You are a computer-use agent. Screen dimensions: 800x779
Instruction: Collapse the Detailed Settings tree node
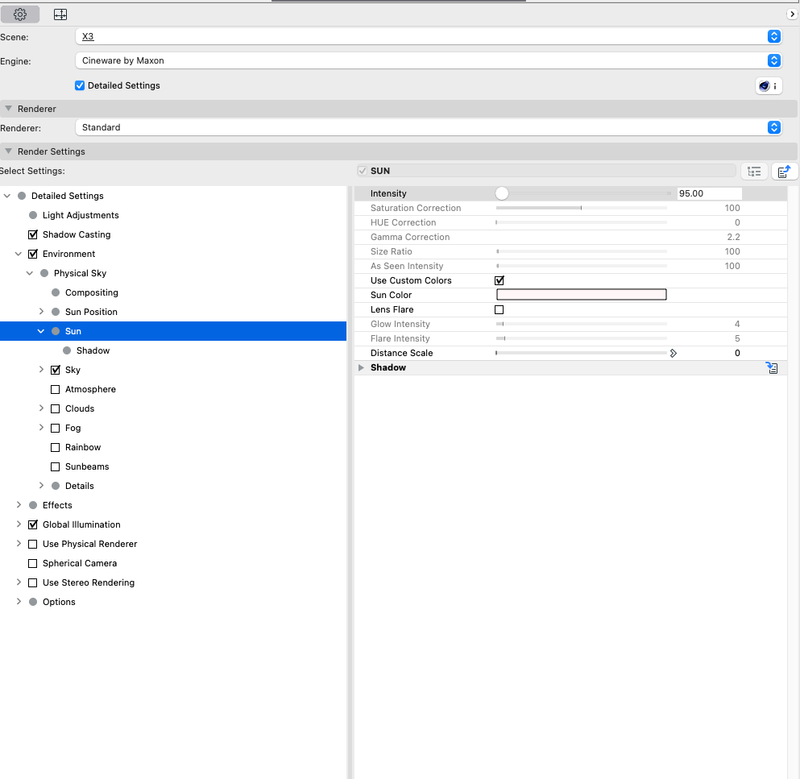pos(7,196)
